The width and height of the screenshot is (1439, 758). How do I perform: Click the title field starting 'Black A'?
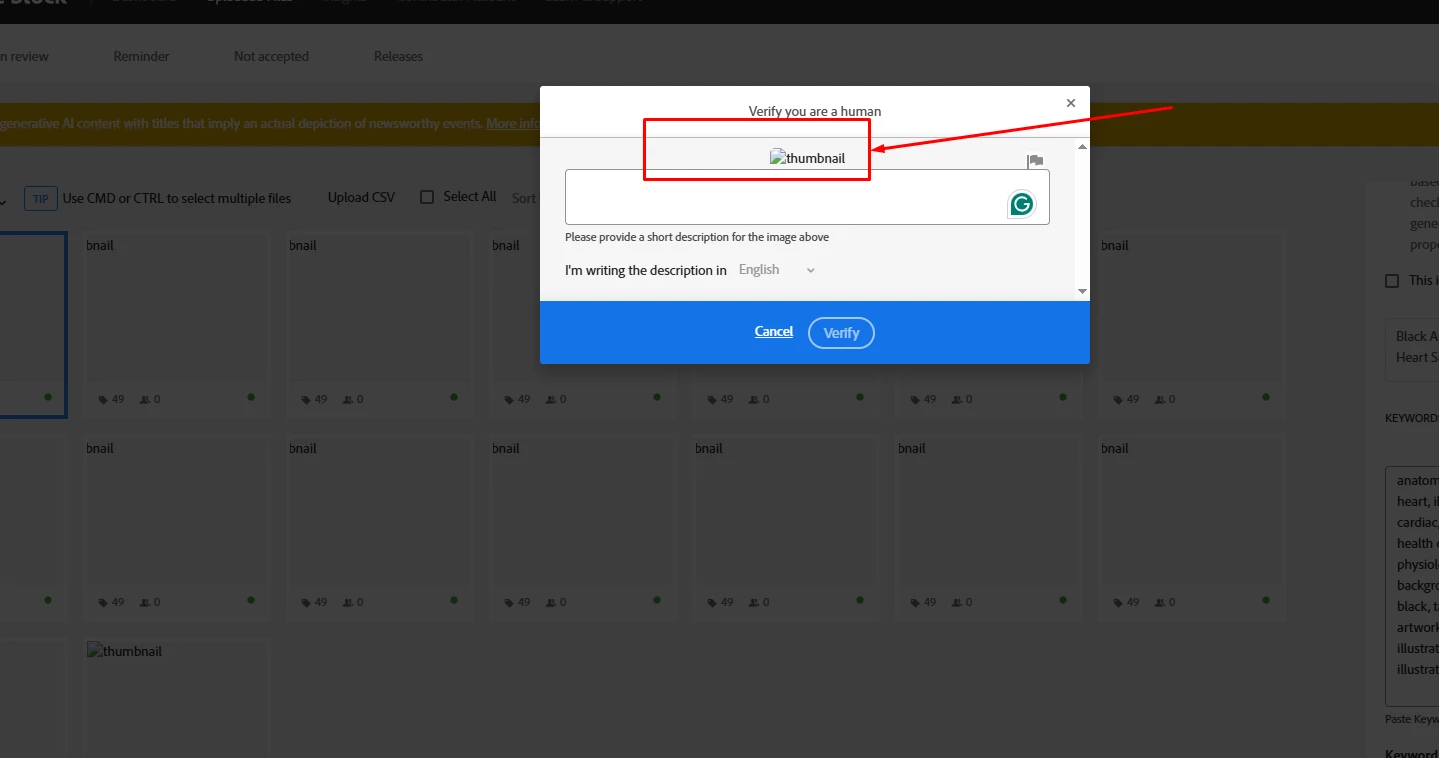pos(1412,350)
